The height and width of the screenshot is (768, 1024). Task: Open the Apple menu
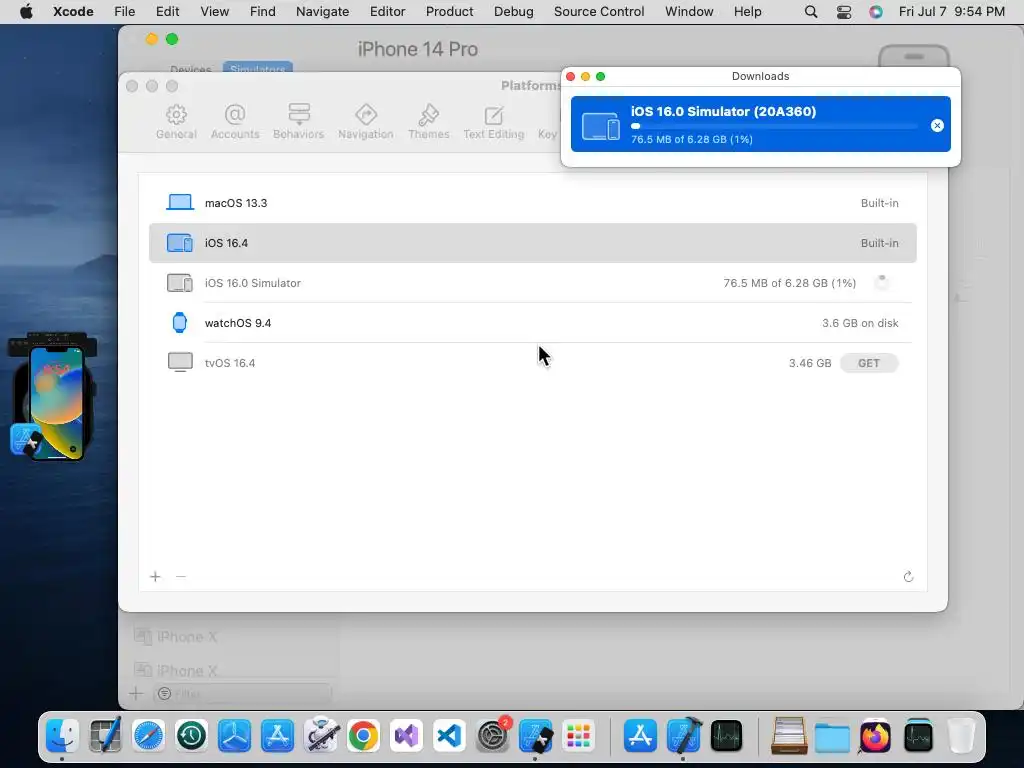pos(26,12)
